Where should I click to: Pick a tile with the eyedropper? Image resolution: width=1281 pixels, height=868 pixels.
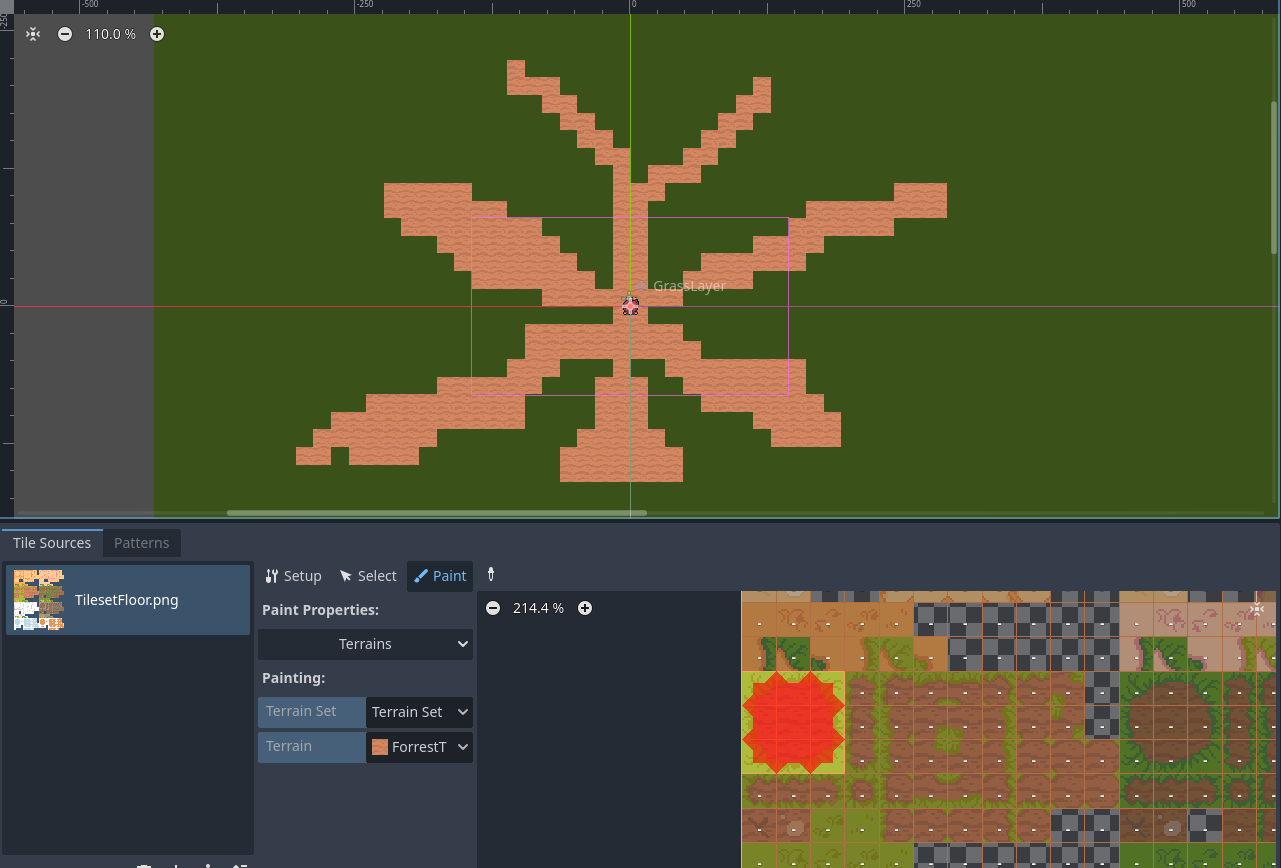[491, 575]
